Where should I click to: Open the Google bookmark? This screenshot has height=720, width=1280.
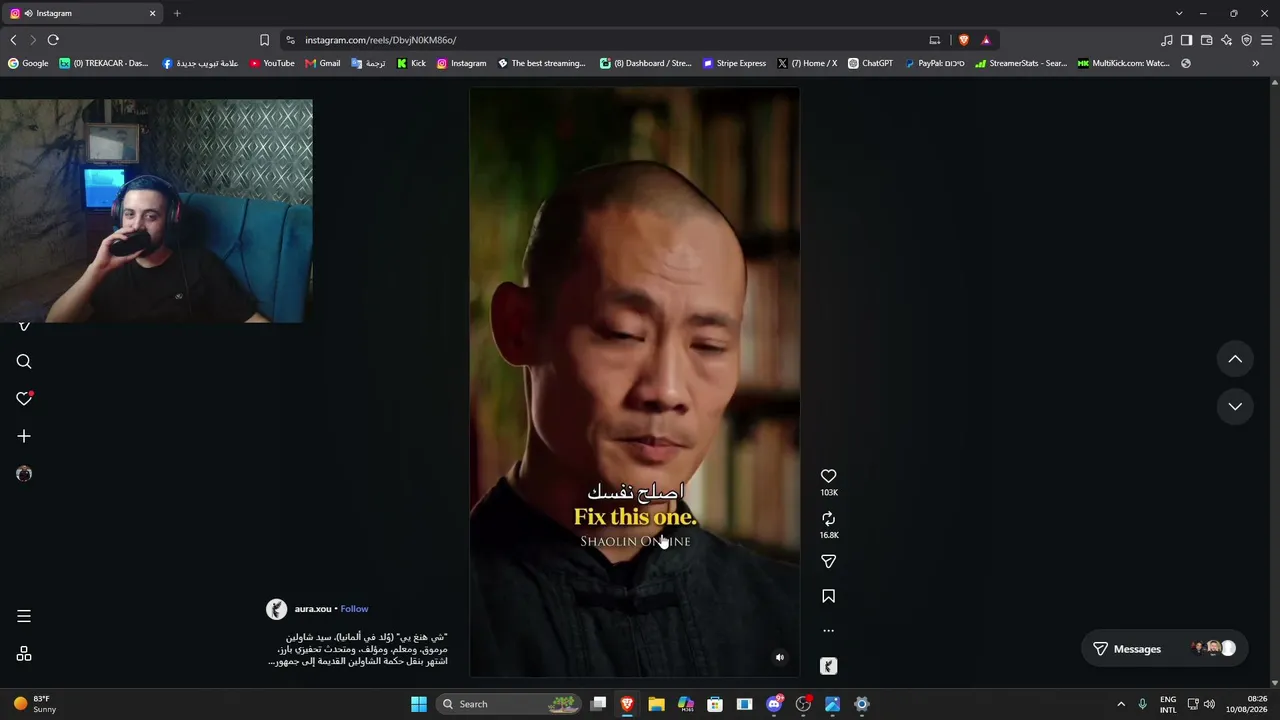coord(28,63)
